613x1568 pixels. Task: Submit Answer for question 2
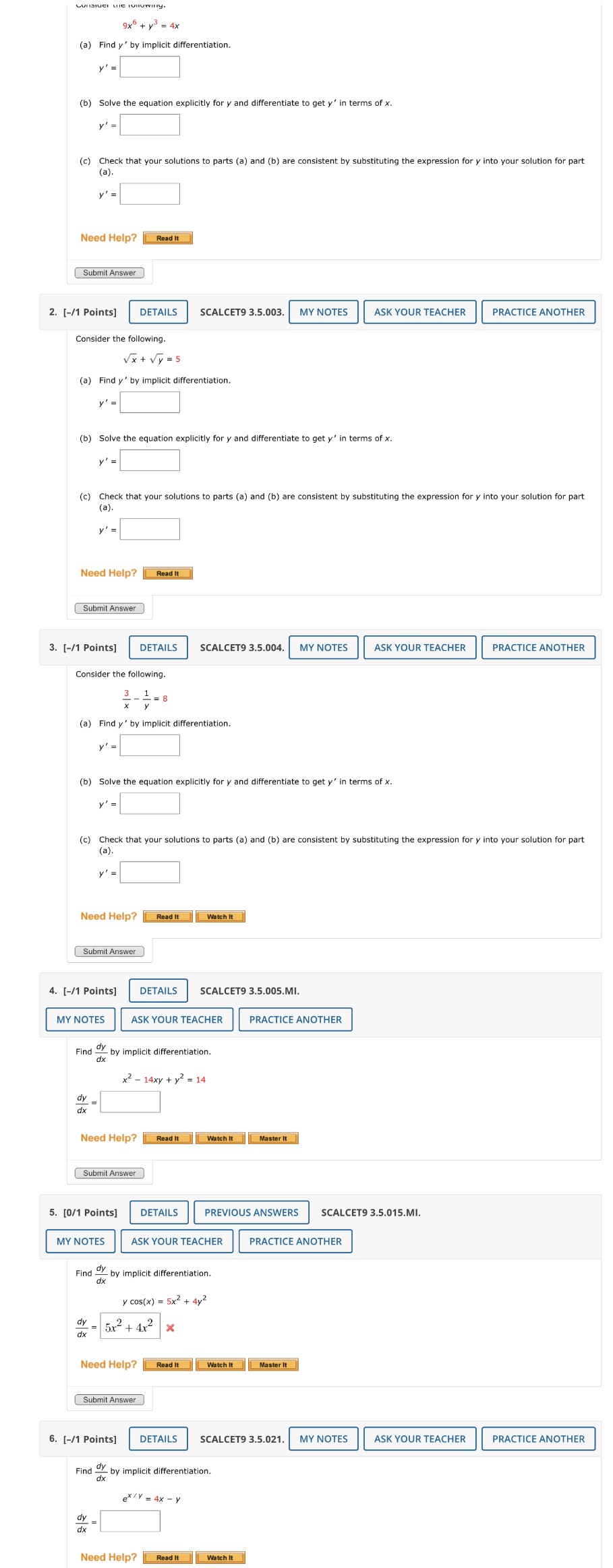pyautogui.click(x=110, y=608)
